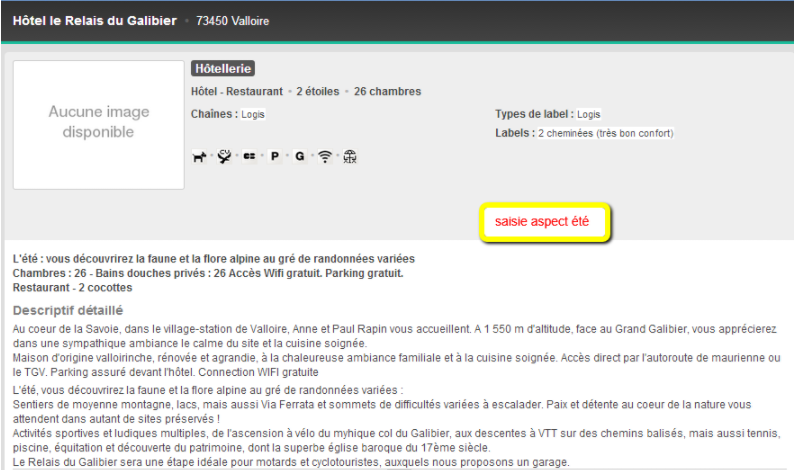Click the Wifi signal icon

tap(325, 156)
